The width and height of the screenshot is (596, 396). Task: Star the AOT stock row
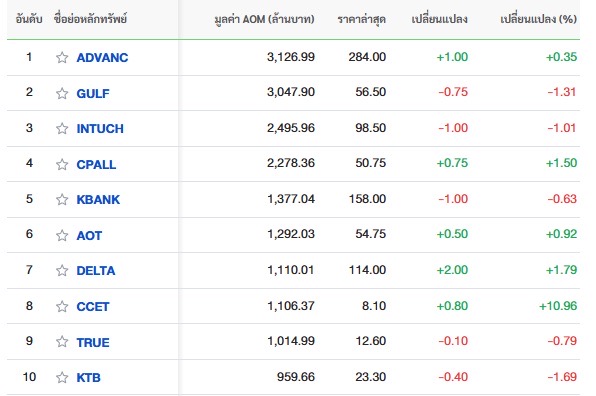tap(62, 235)
